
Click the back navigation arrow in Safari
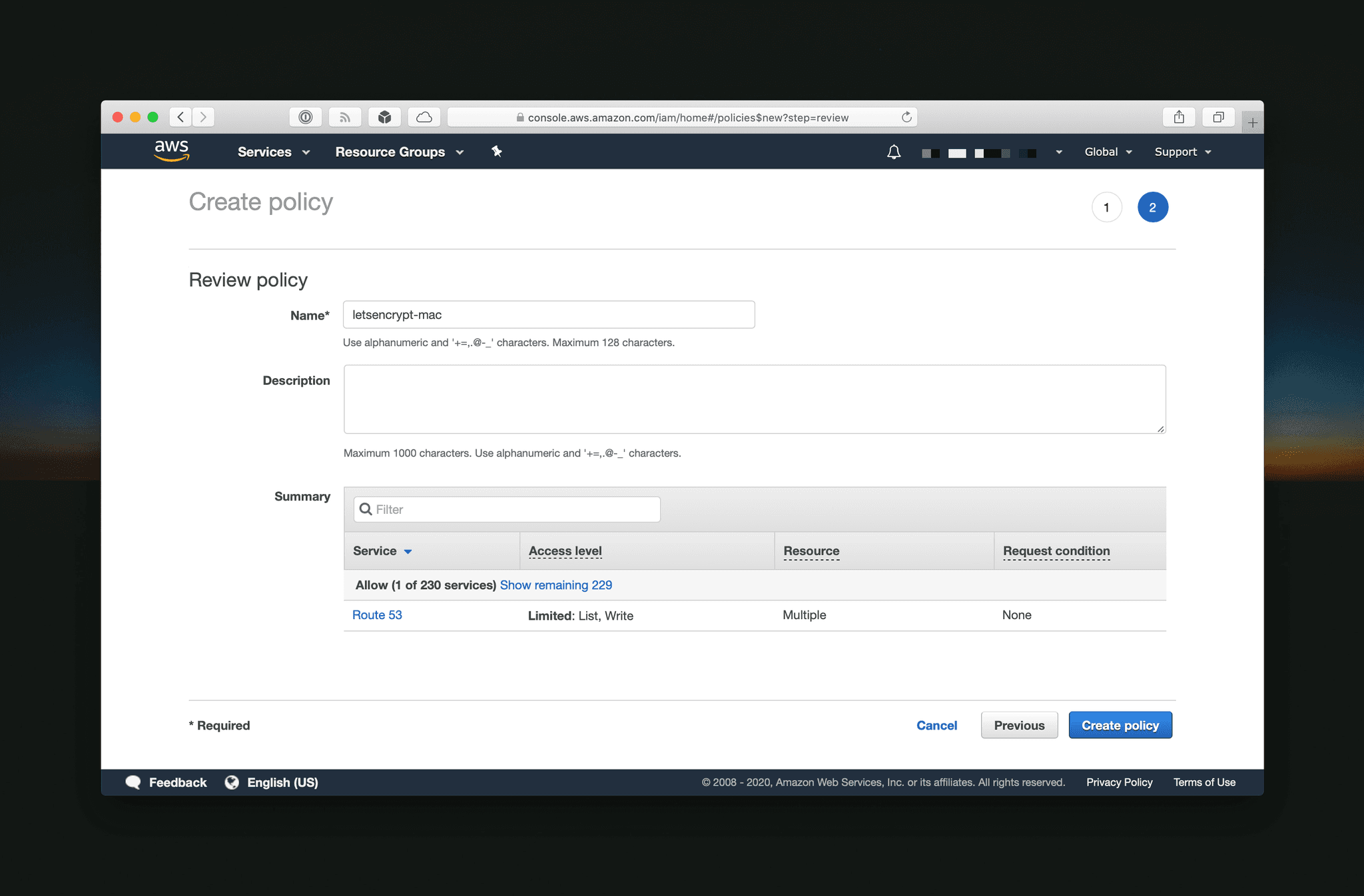pos(180,116)
